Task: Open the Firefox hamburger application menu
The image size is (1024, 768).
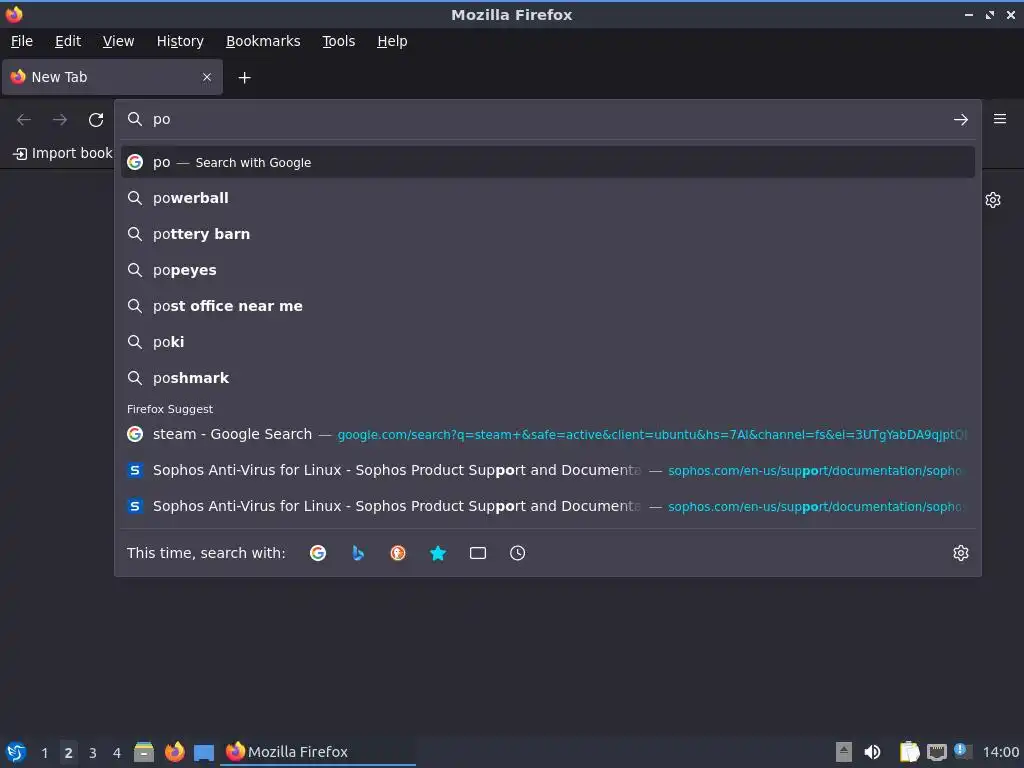Action: click(x=1000, y=119)
